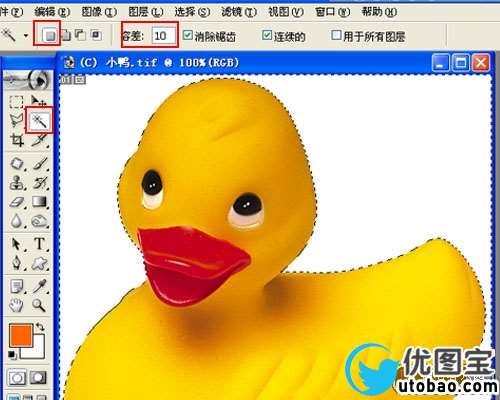Image resolution: width=500 pixels, height=400 pixels.
Task: Pick the Type tool
Action: 40,244
